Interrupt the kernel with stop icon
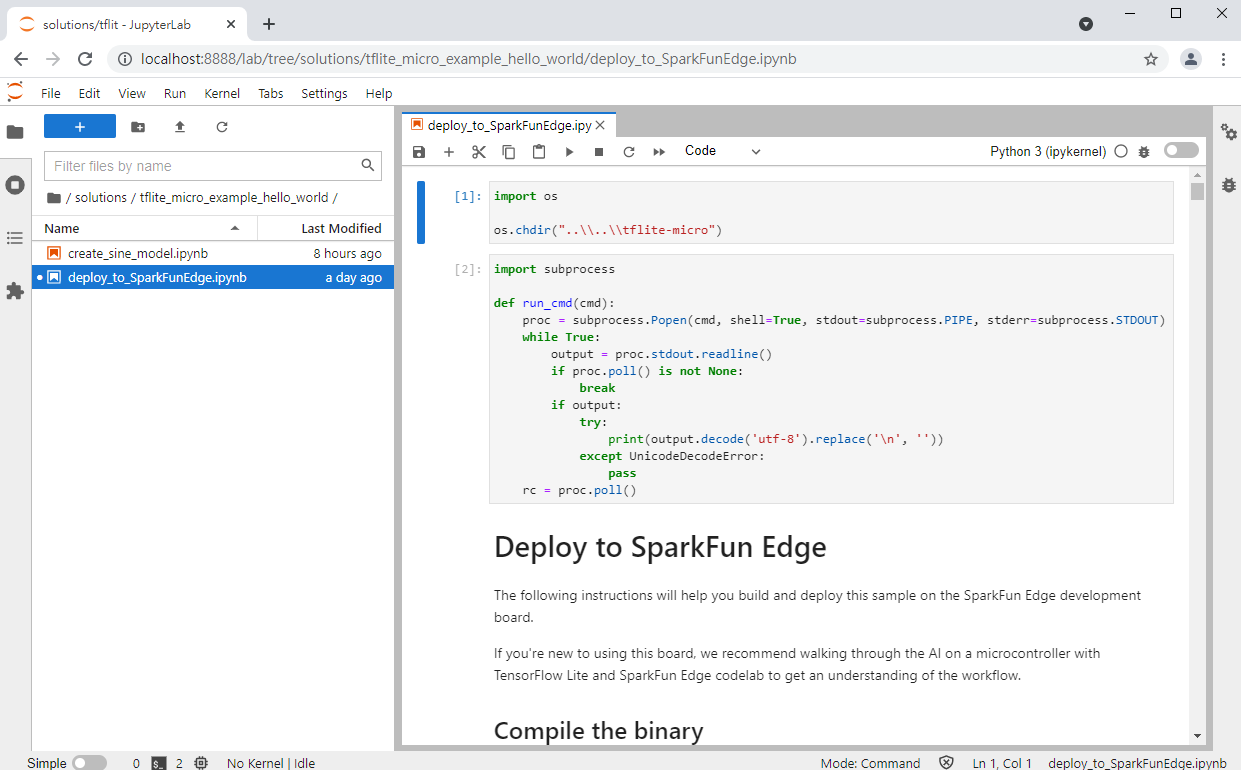1241x770 pixels. (x=599, y=152)
